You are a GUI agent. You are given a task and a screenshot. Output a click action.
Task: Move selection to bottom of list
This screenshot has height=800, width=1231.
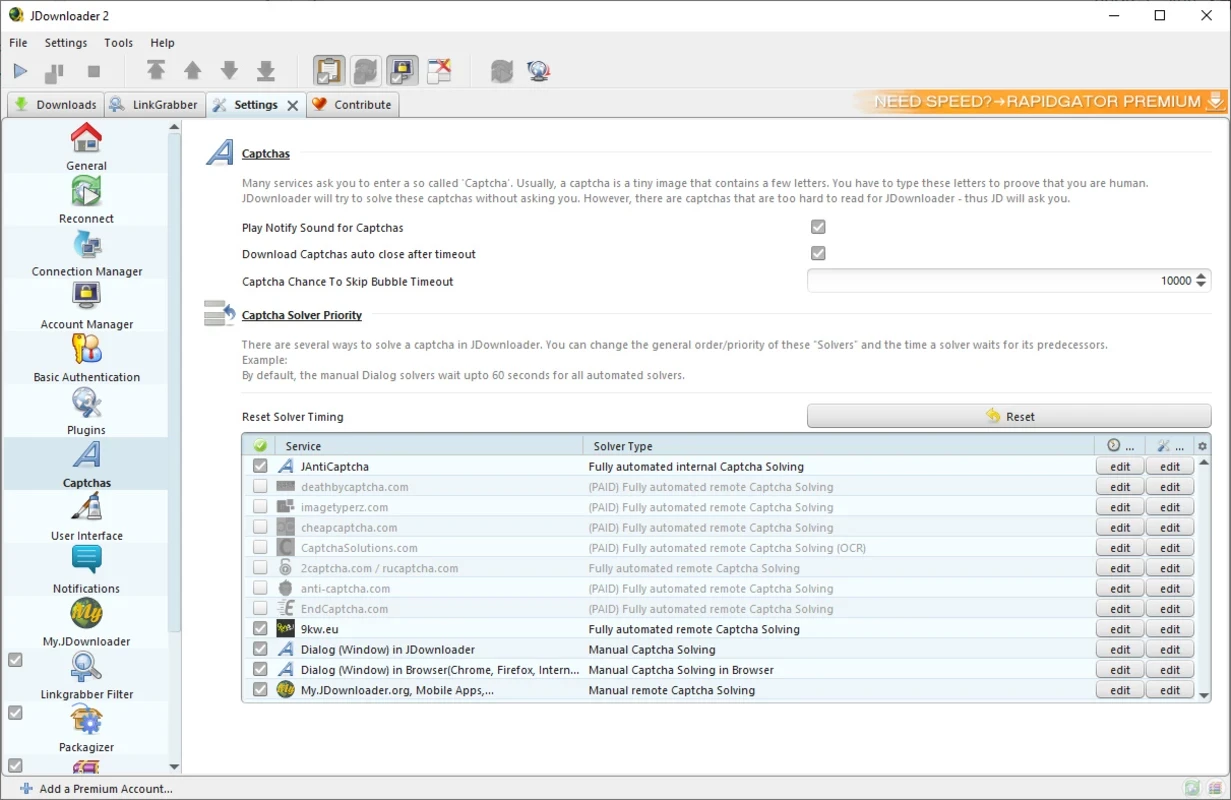(266, 71)
